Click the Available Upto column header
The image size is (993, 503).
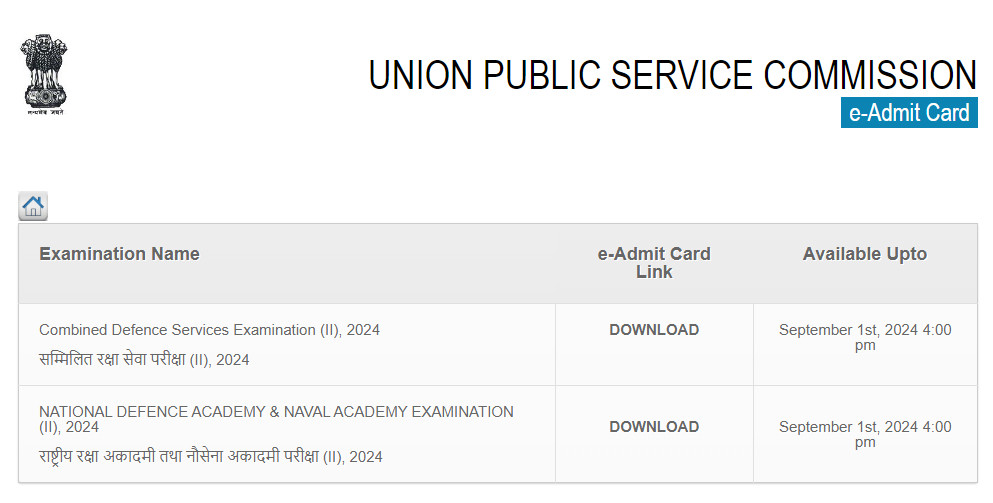[x=865, y=254]
